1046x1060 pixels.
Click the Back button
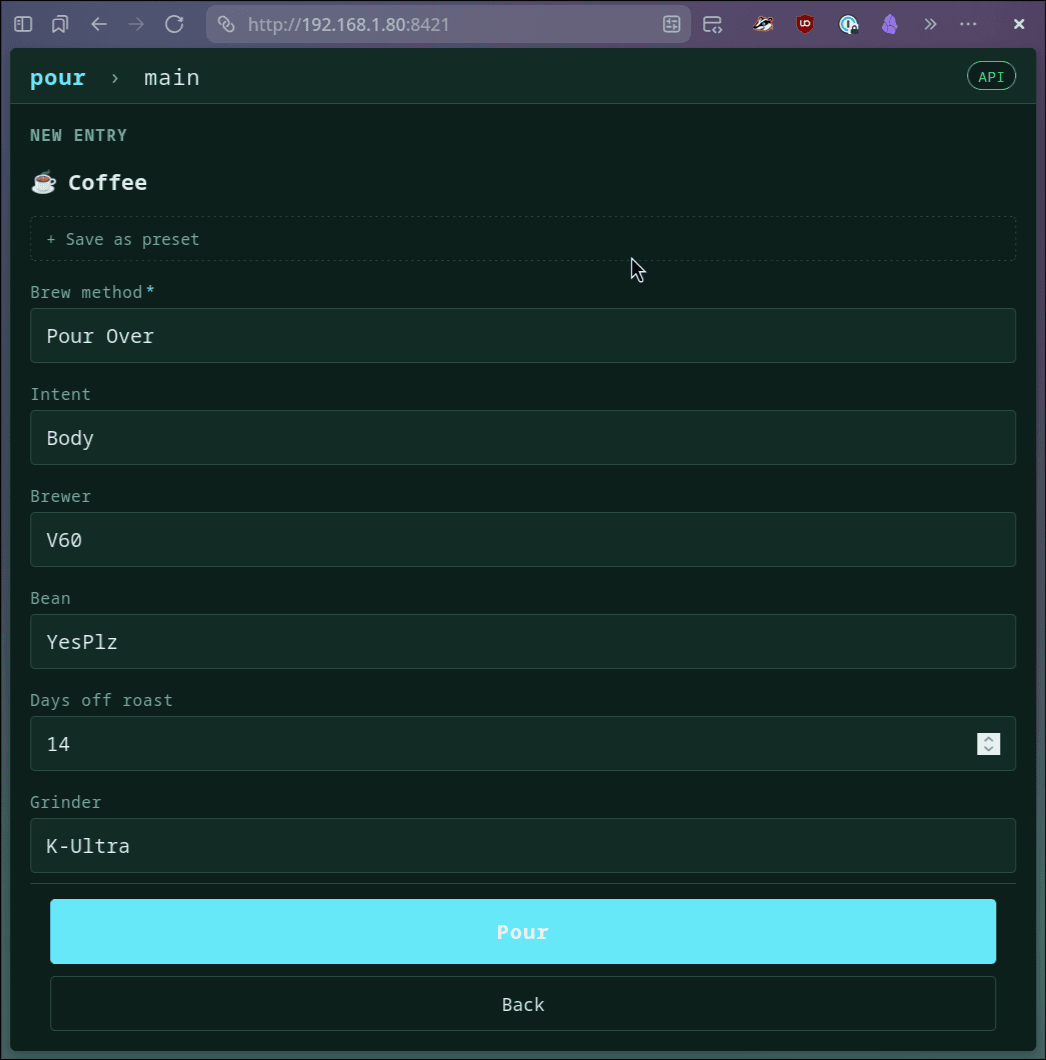523,1004
